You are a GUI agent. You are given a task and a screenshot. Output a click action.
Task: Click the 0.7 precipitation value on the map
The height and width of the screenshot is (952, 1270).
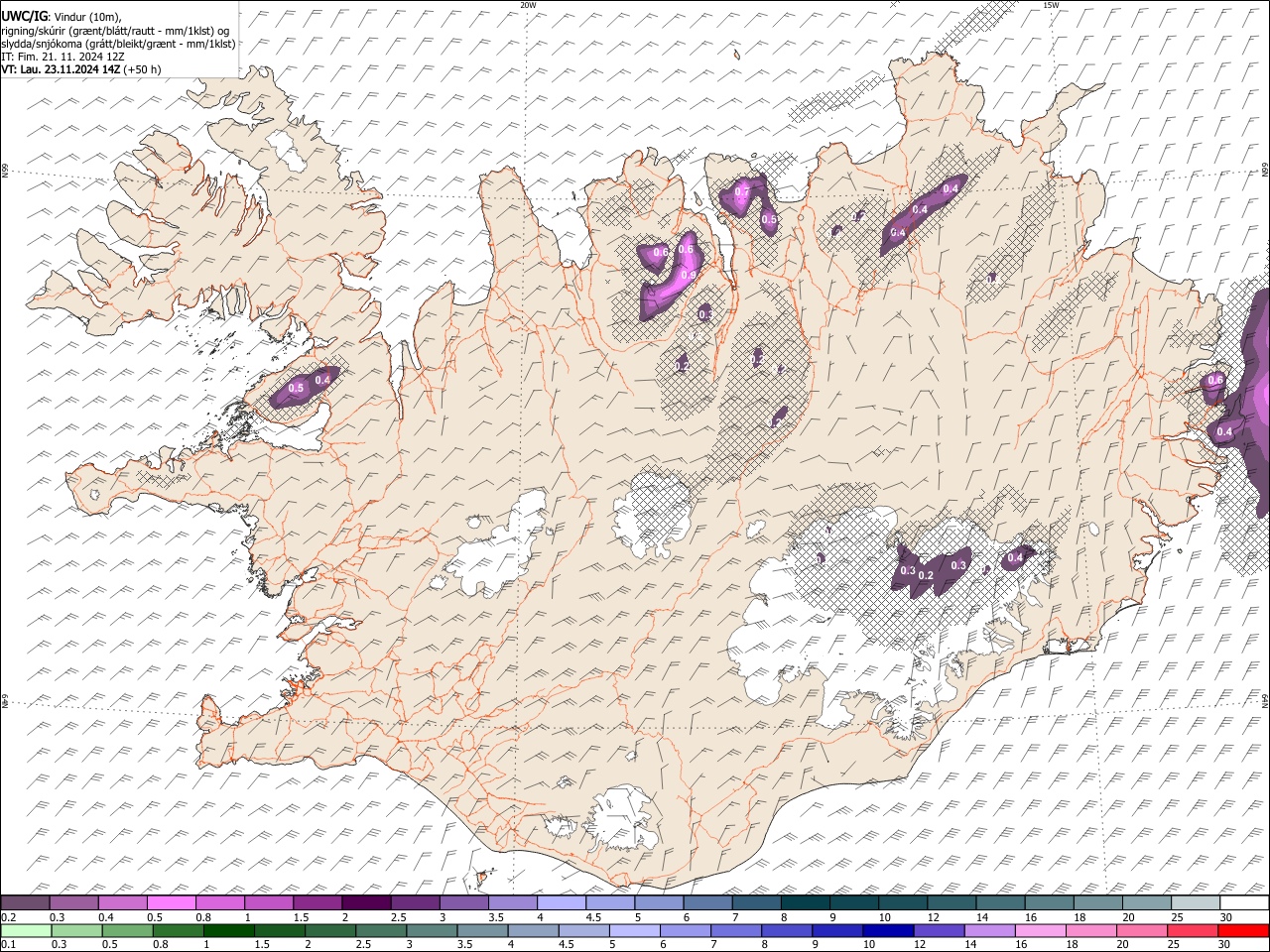tap(742, 191)
